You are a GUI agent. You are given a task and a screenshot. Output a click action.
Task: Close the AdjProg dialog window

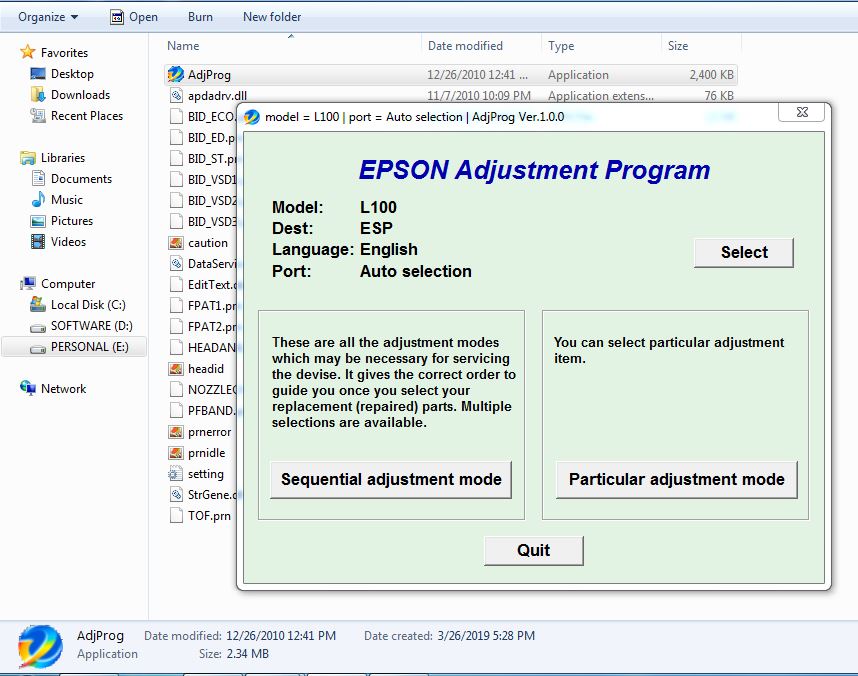[802, 112]
